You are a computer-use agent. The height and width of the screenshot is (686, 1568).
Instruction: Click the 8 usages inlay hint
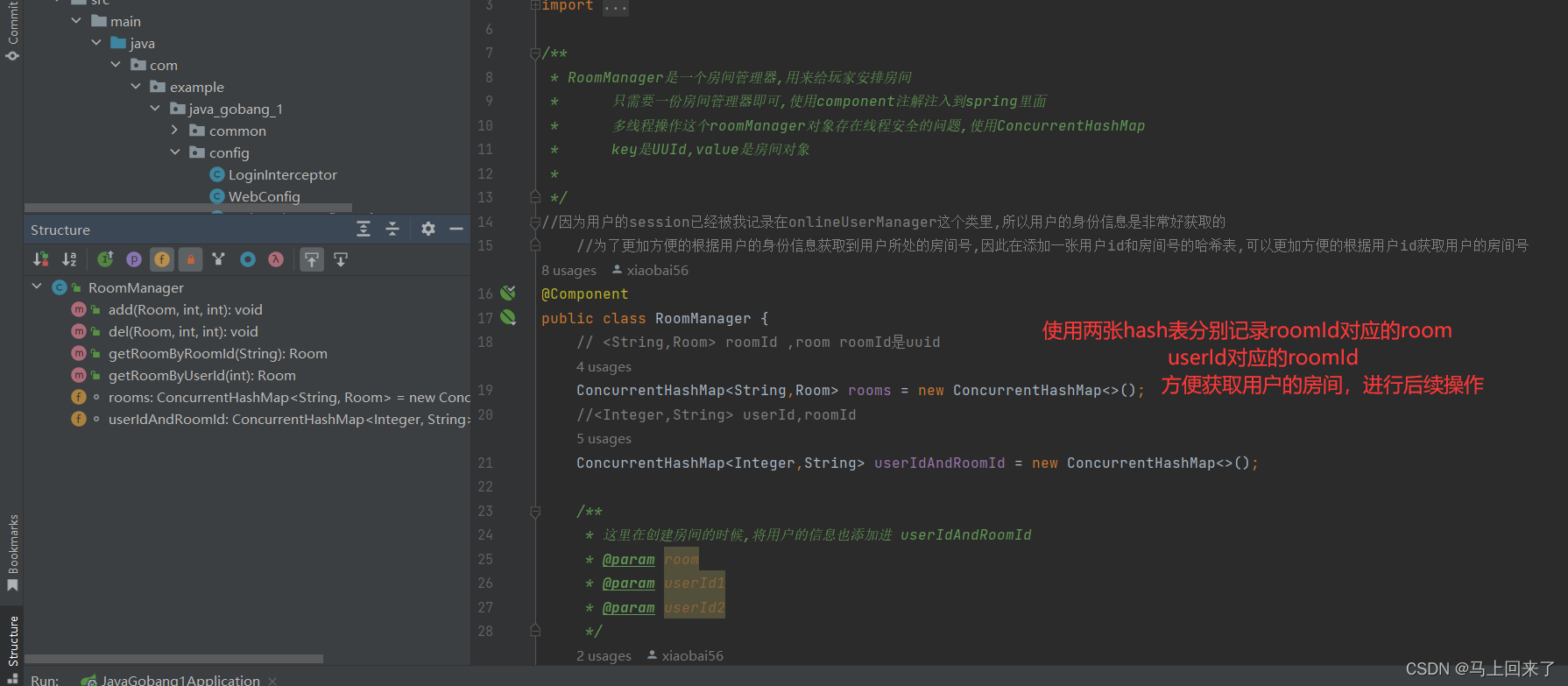click(x=569, y=271)
